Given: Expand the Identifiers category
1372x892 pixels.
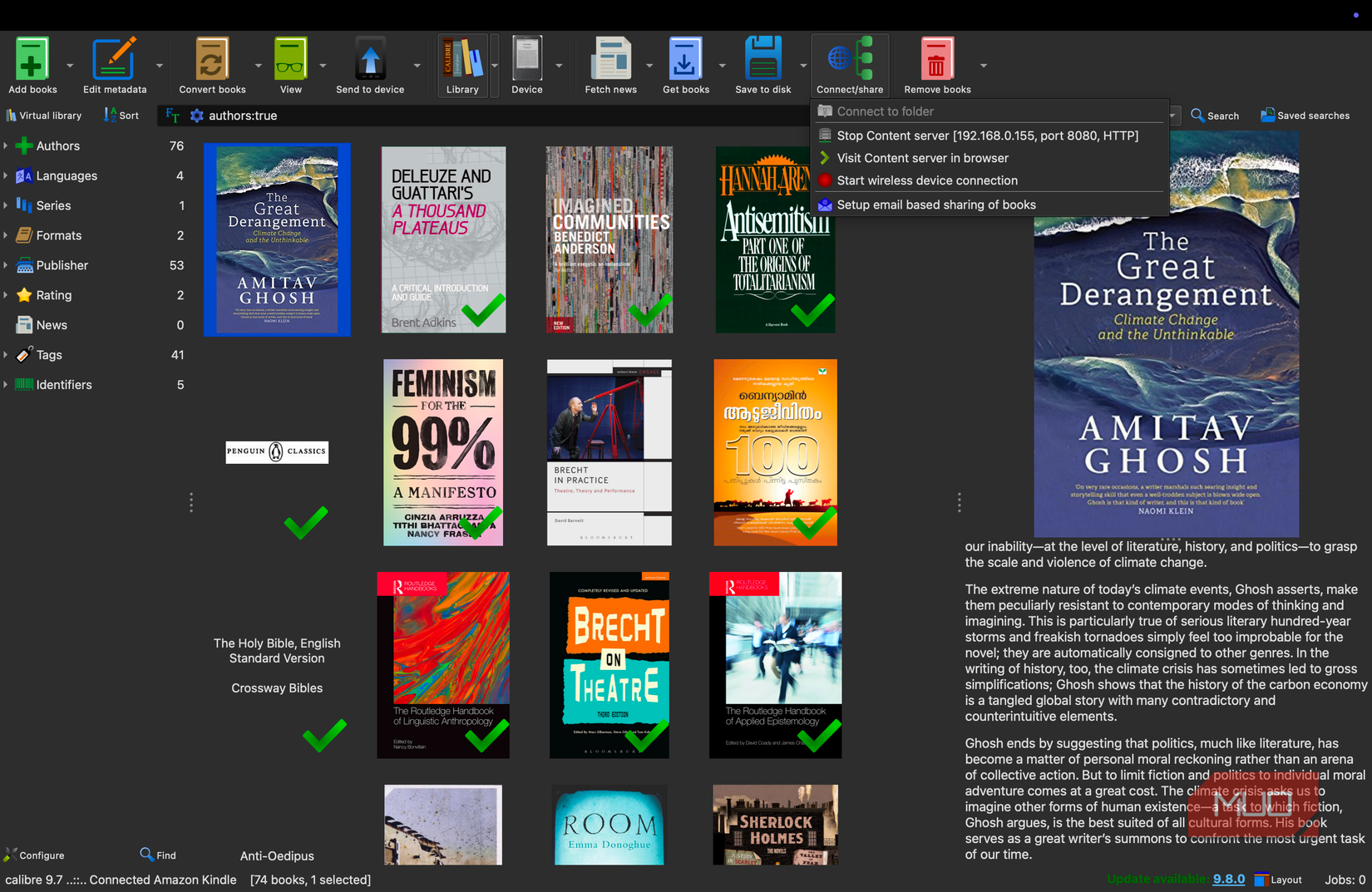Looking at the screenshot, I should point(6,385).
